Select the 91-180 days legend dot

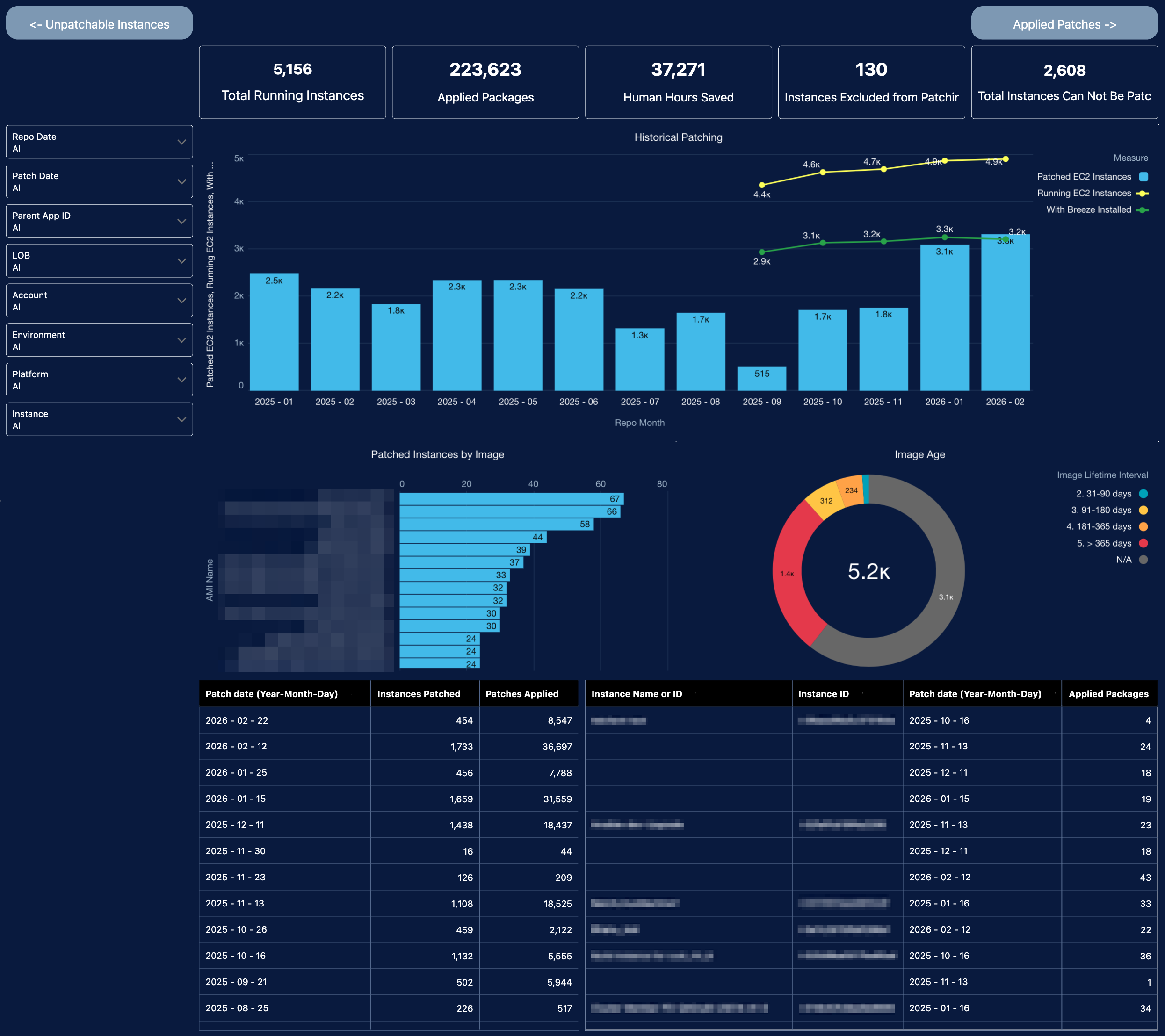coord(1143,510)
